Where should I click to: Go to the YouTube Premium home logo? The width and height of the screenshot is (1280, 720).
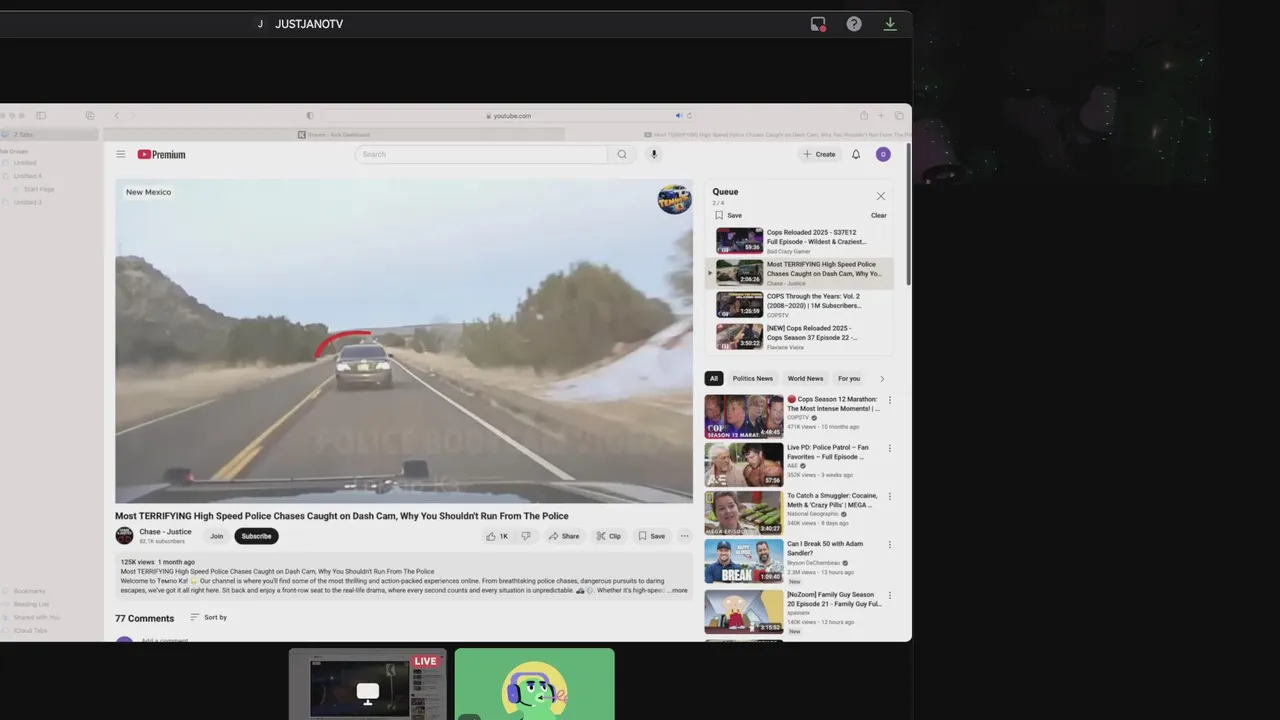pyautogui.click(x=162, y=154)
